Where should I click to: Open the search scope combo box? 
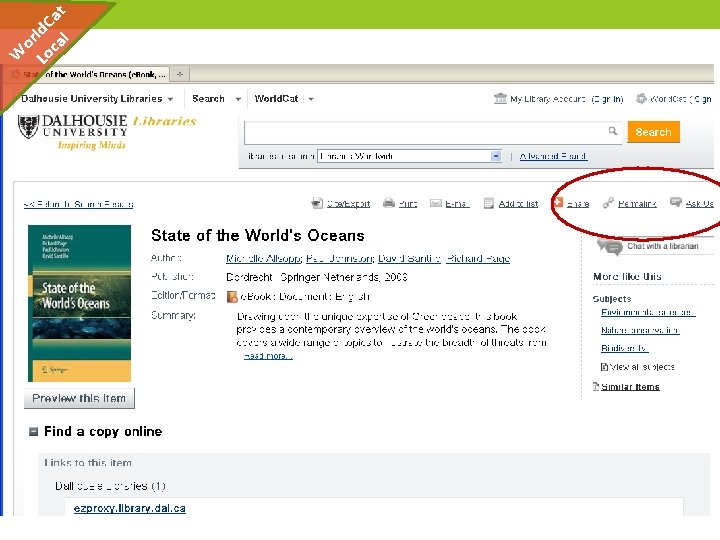coord(409,156)
